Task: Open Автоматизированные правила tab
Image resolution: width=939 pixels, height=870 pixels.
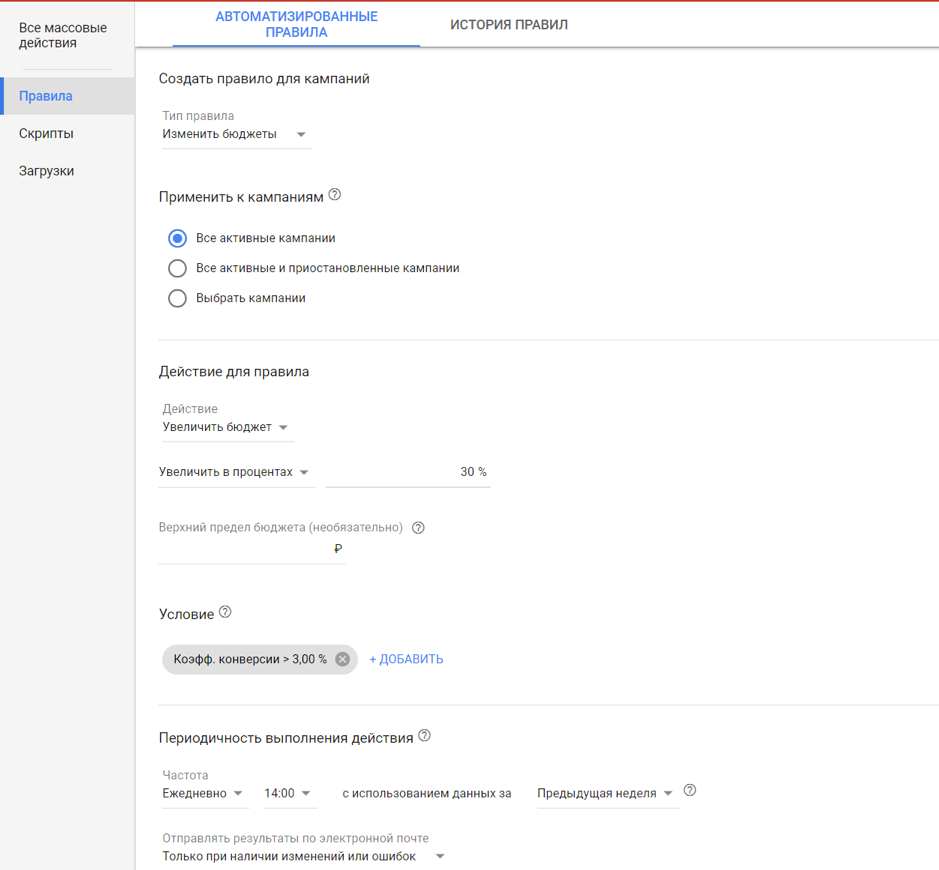Action: coord(296,24)
